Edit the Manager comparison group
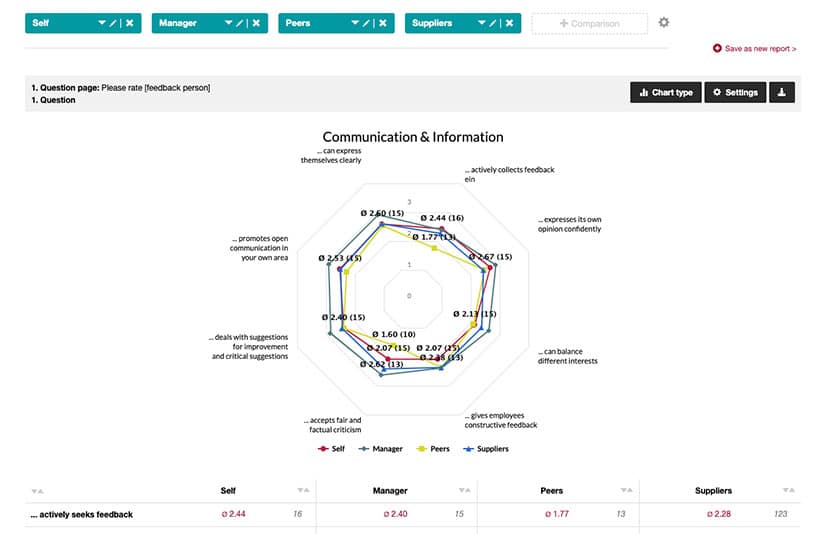 click(x=239, y=23)
